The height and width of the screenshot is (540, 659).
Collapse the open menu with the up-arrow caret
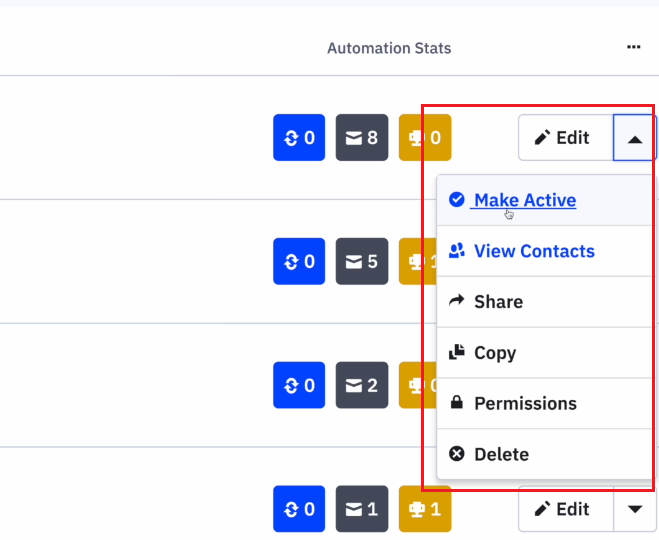(635, 139)
